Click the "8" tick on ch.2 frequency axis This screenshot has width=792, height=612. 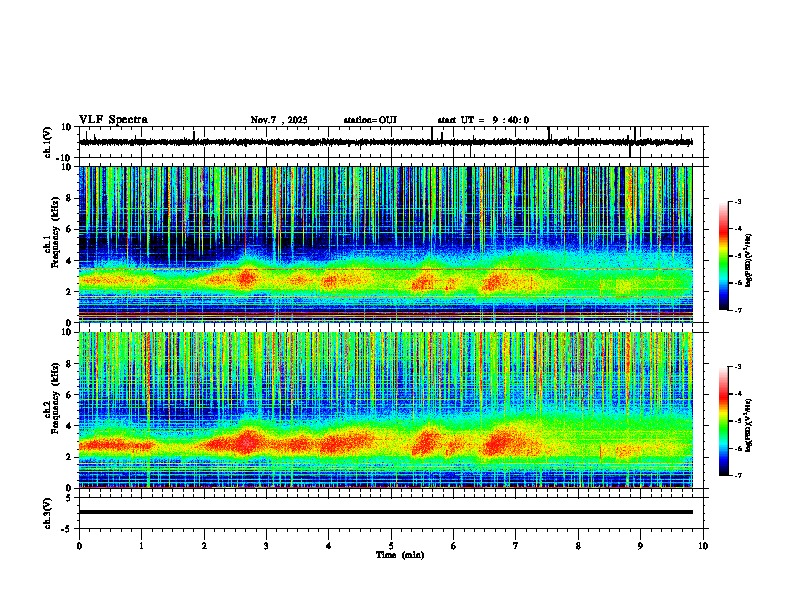[69, 364]
